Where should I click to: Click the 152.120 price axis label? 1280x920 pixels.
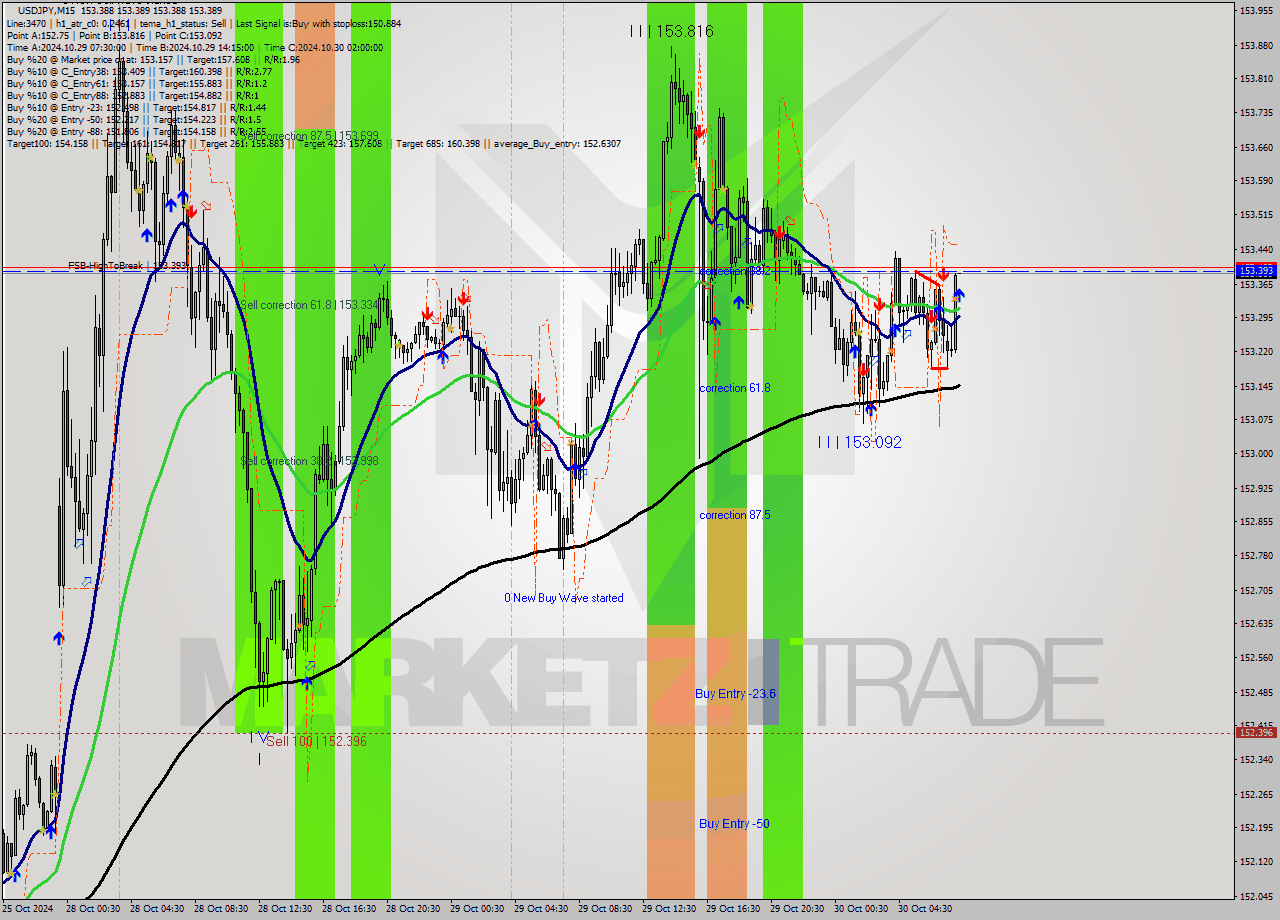point(1256,861)
